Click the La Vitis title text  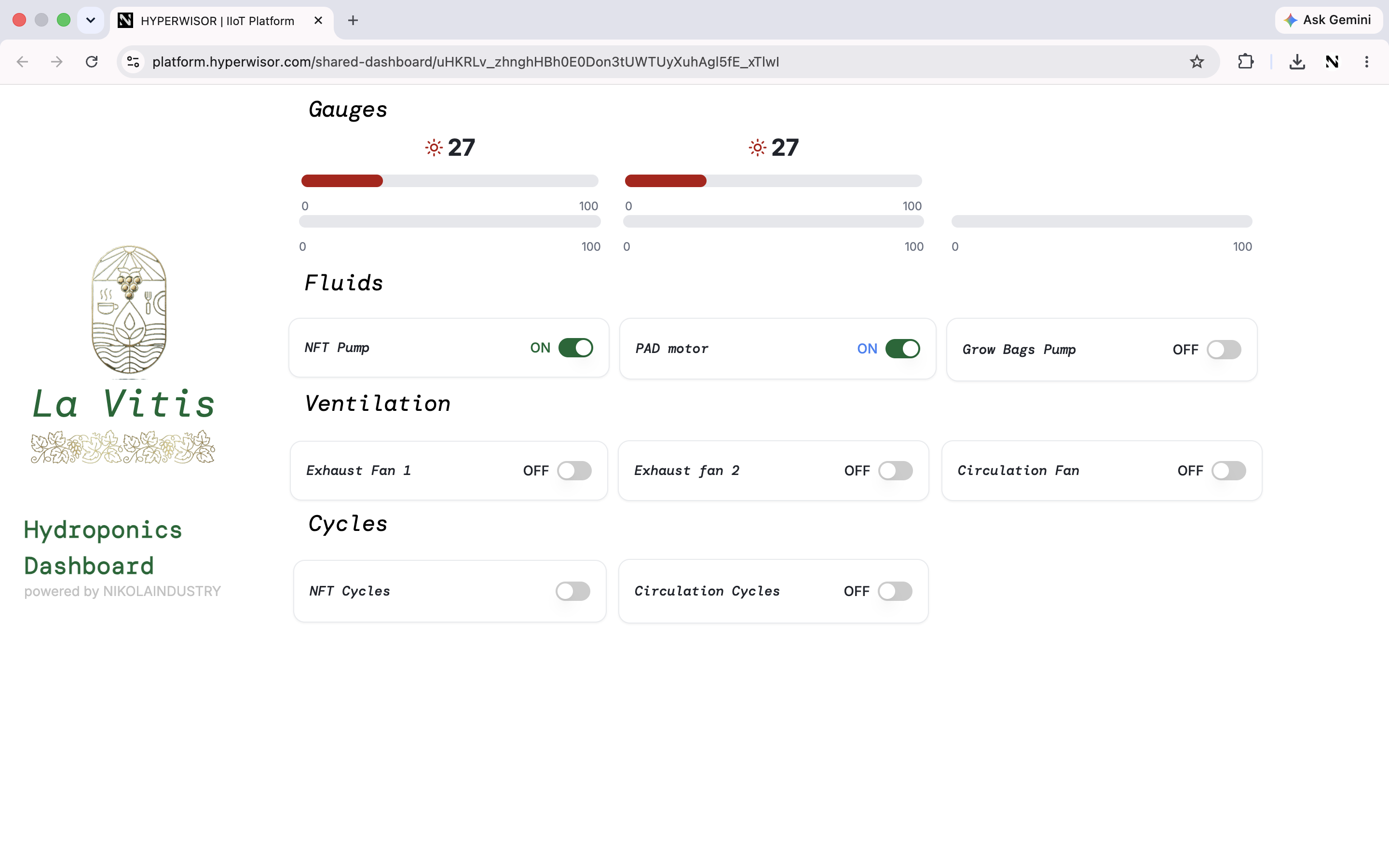point(124,404)
